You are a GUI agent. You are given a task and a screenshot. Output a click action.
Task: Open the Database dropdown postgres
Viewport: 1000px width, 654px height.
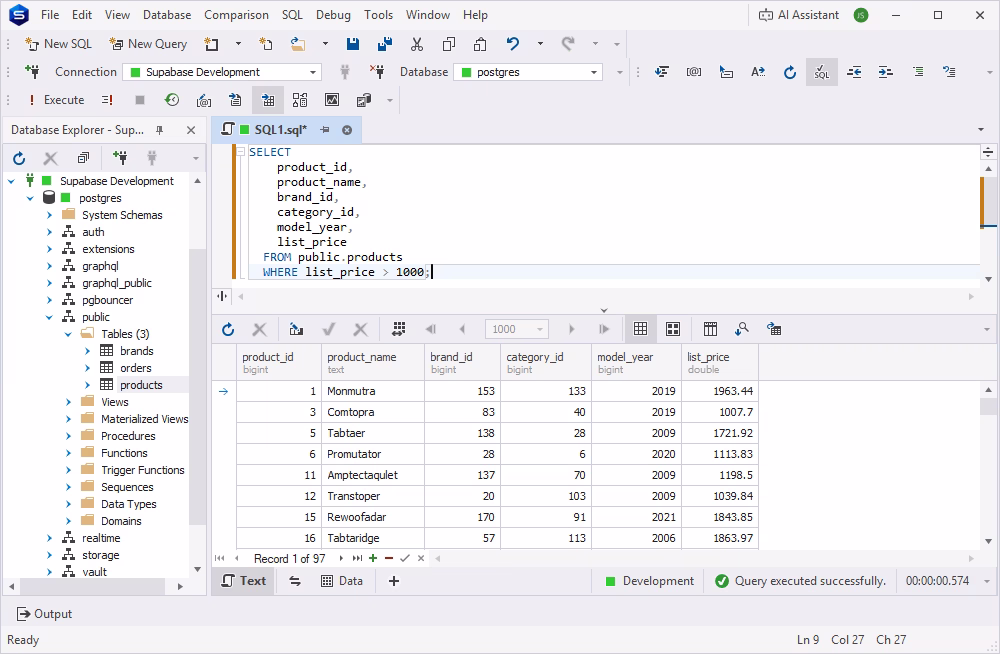click(528, 72)
